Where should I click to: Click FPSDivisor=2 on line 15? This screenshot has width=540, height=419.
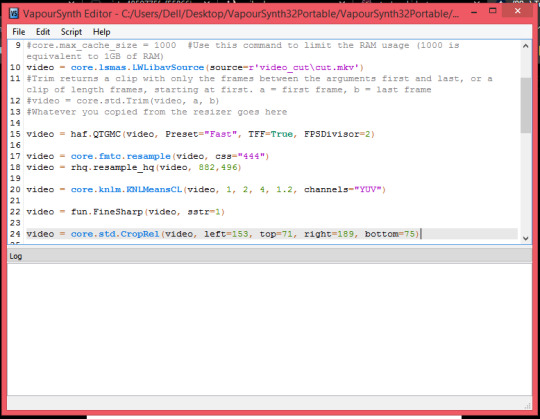click(x=337, y=134)
